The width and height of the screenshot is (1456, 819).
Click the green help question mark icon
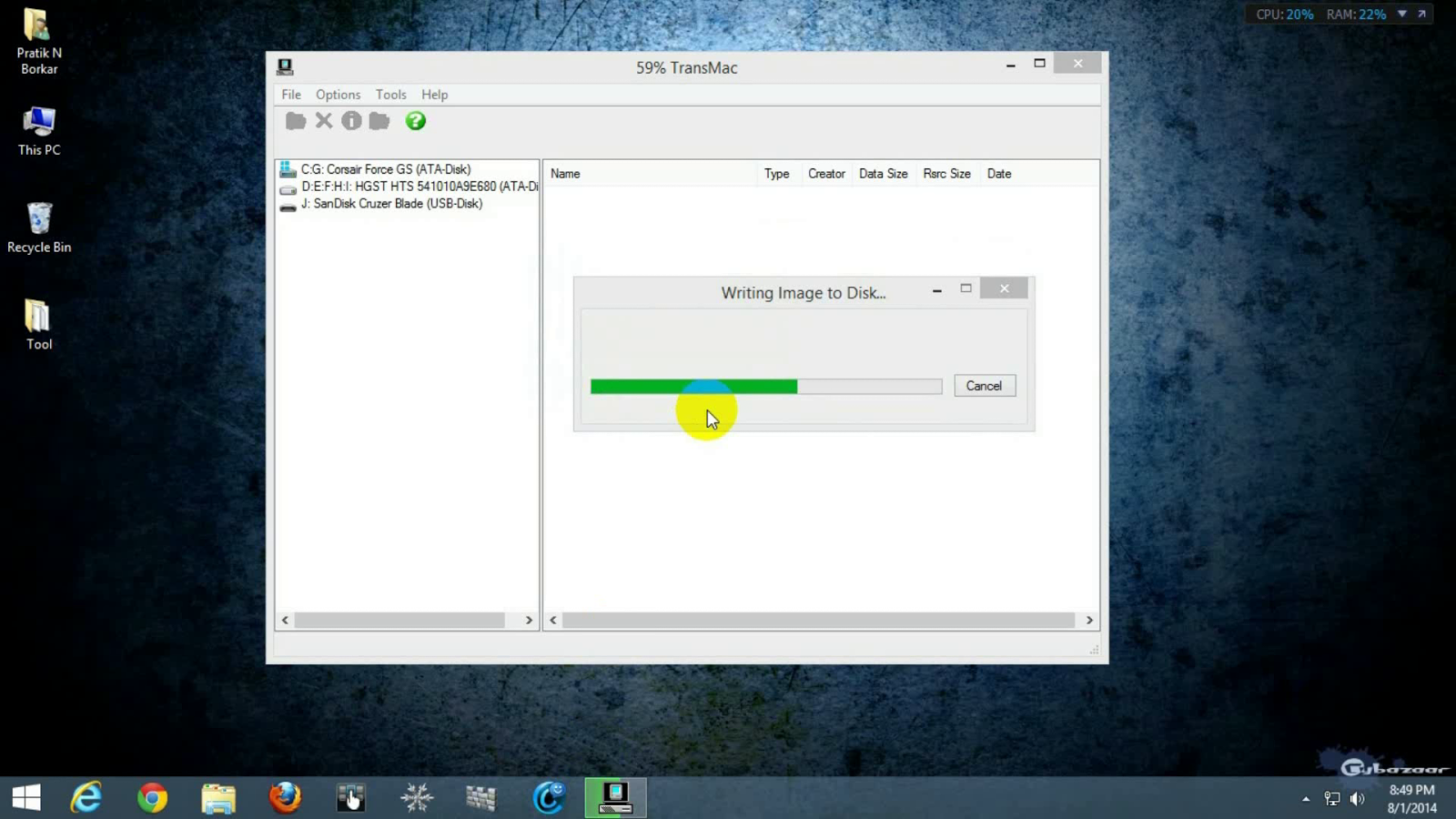(416, 121)
